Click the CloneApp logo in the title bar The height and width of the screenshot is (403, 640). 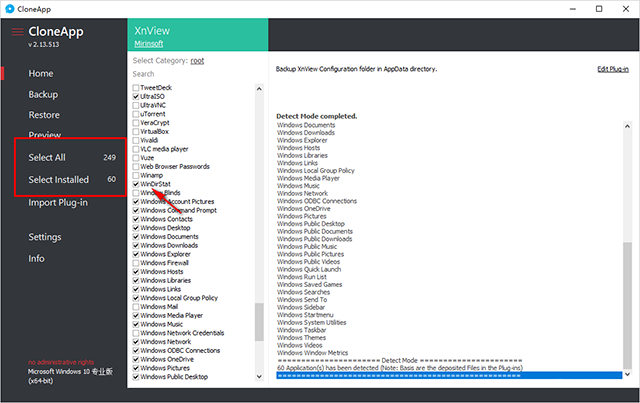pos(10,8)
